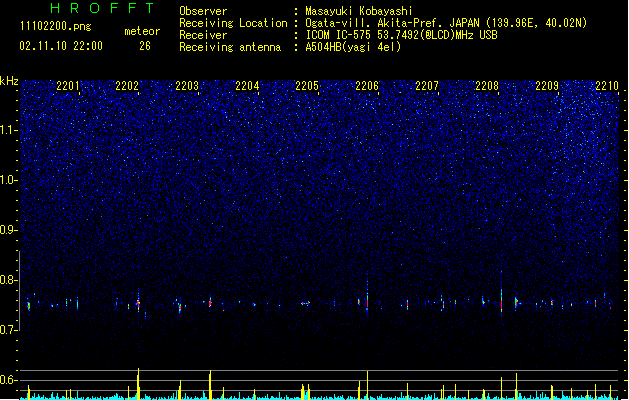Image resolution: width=629 pixels, height=400 pixels.
Task: Click the A504HB(yagi 4el) antenna text
Action: pyautogui.click(x=353, y=47)
